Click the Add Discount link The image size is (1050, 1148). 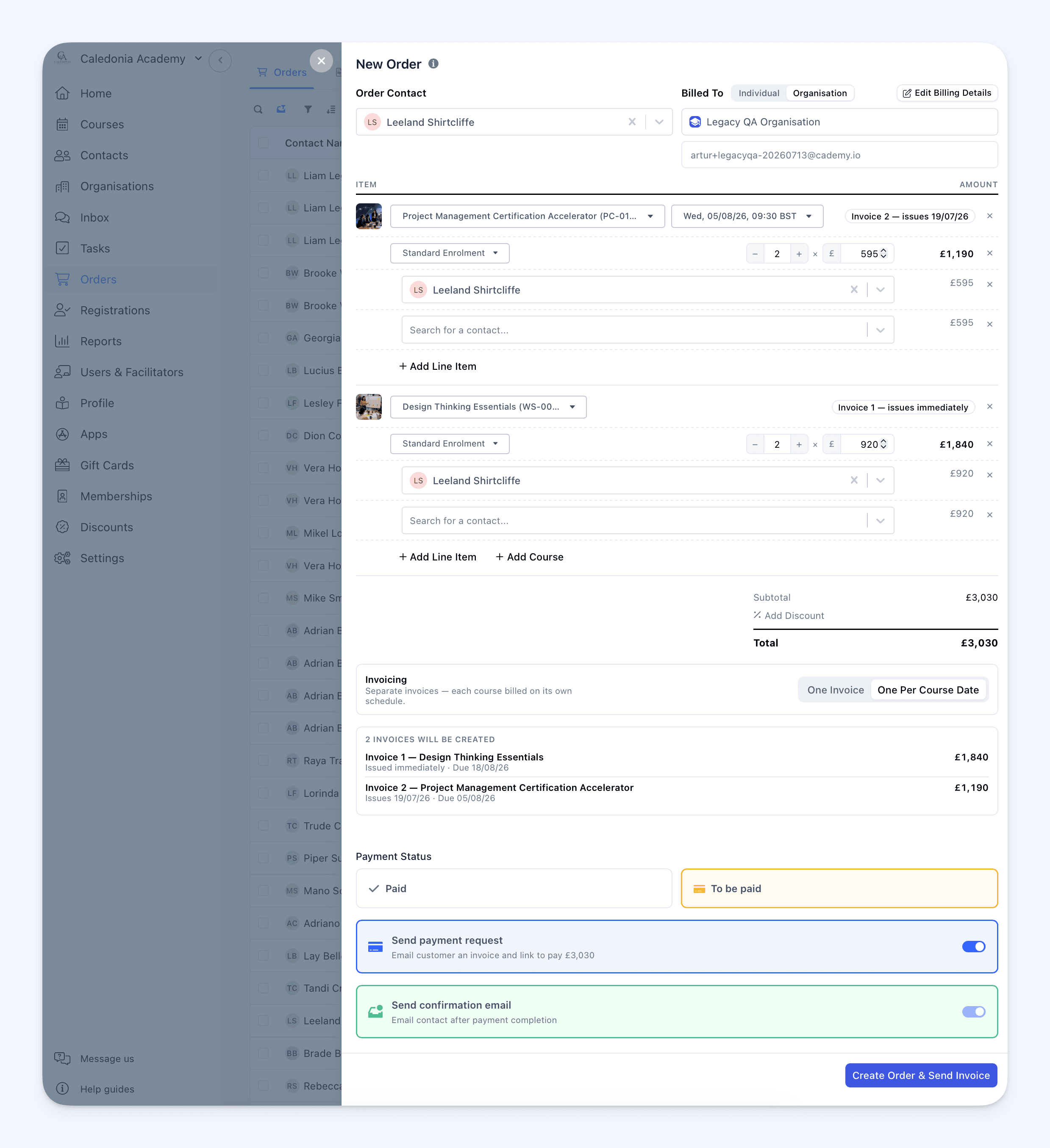[x=789, y=616]
